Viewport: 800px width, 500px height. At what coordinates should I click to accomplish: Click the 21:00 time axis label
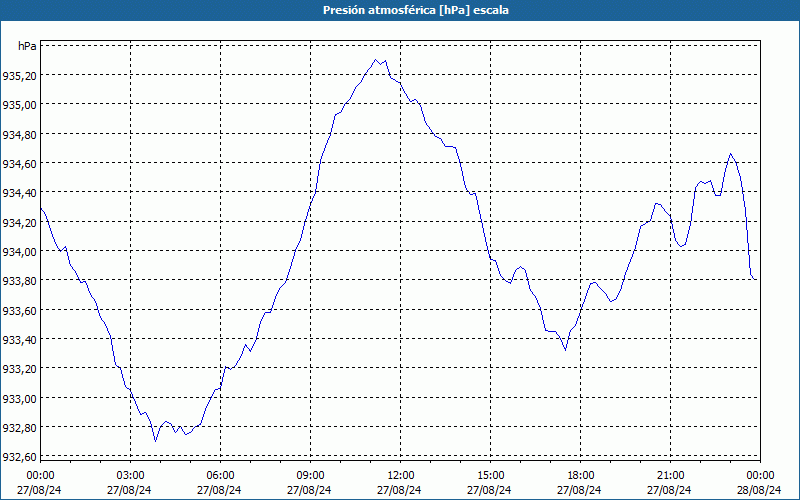click(670, 476)
